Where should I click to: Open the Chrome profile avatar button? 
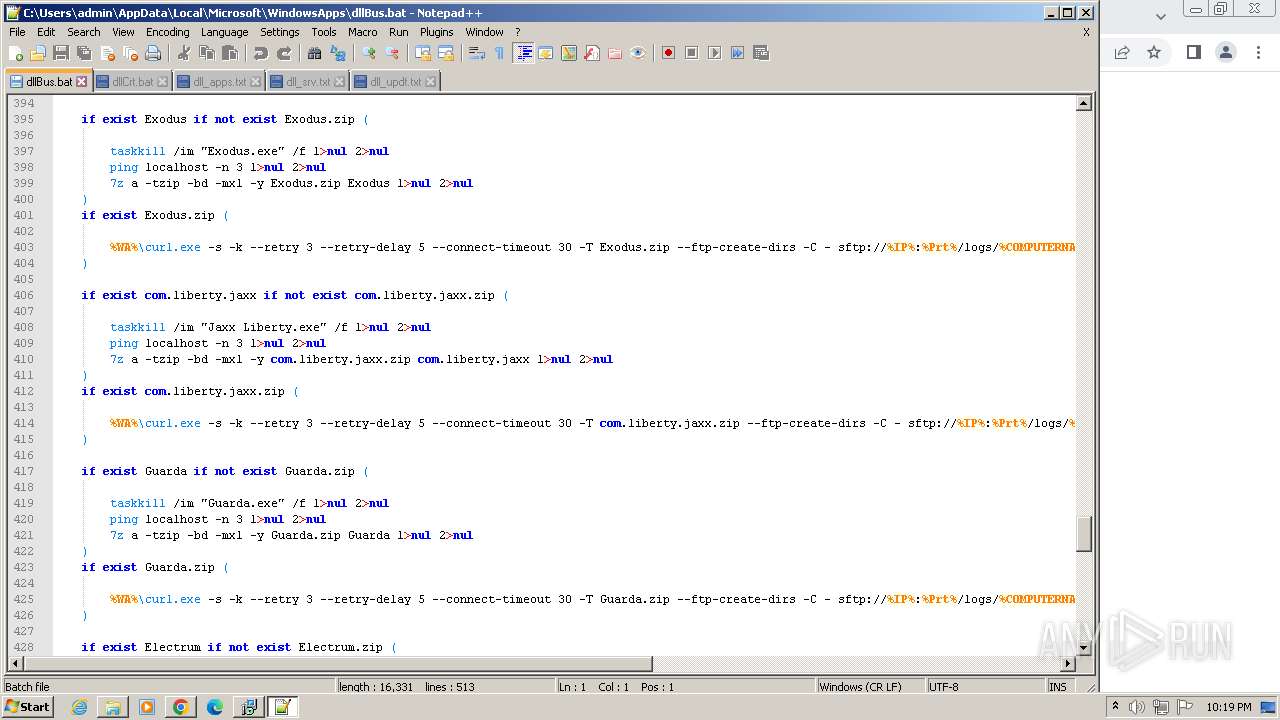[x=1226, y=52]
